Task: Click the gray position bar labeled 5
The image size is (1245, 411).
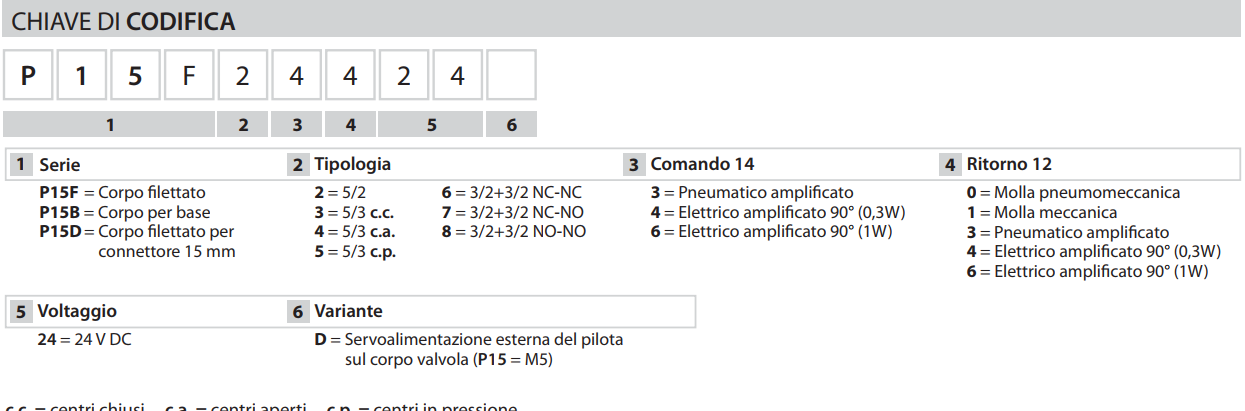Action: point(431,124)
